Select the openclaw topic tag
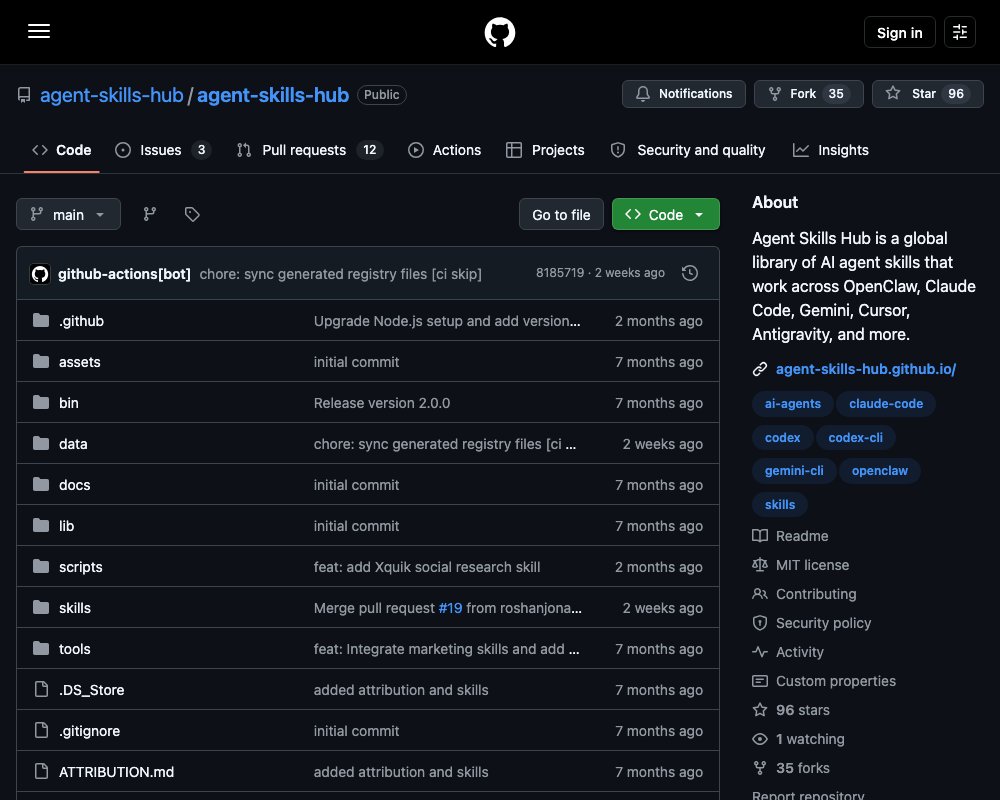 point(879,470)
